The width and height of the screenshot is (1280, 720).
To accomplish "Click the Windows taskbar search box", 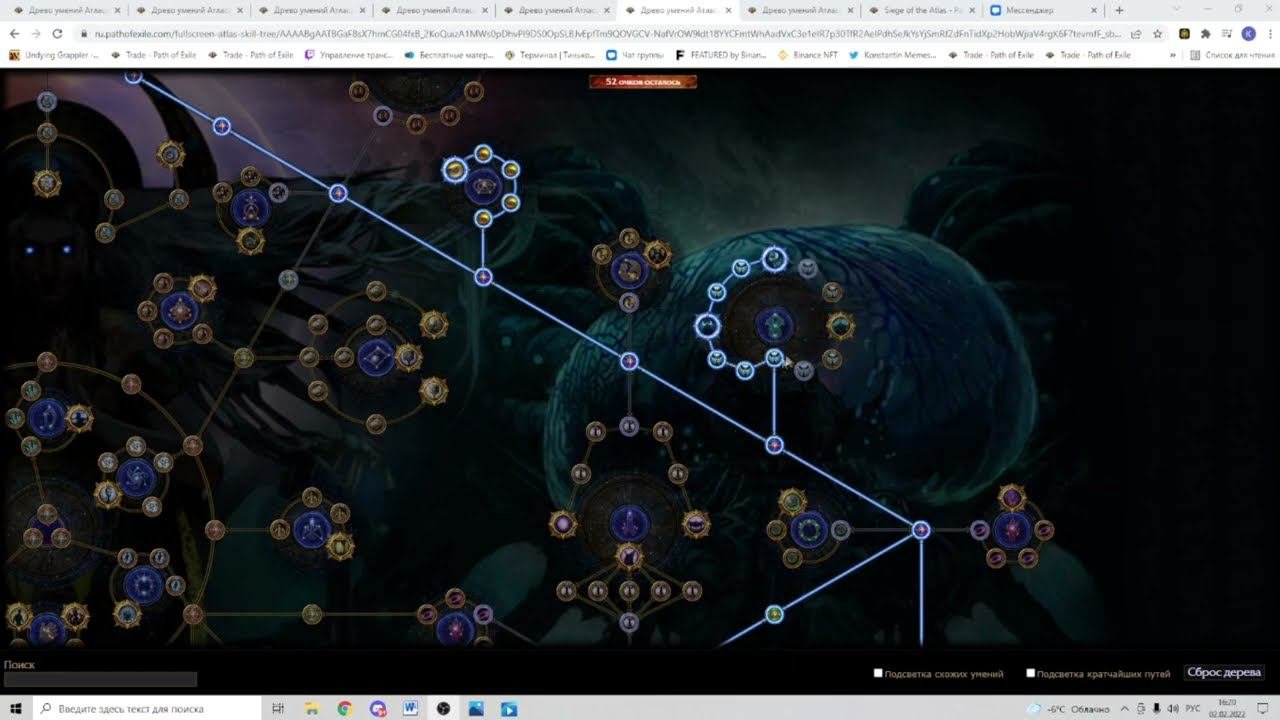I will click(x=148, y=708).
